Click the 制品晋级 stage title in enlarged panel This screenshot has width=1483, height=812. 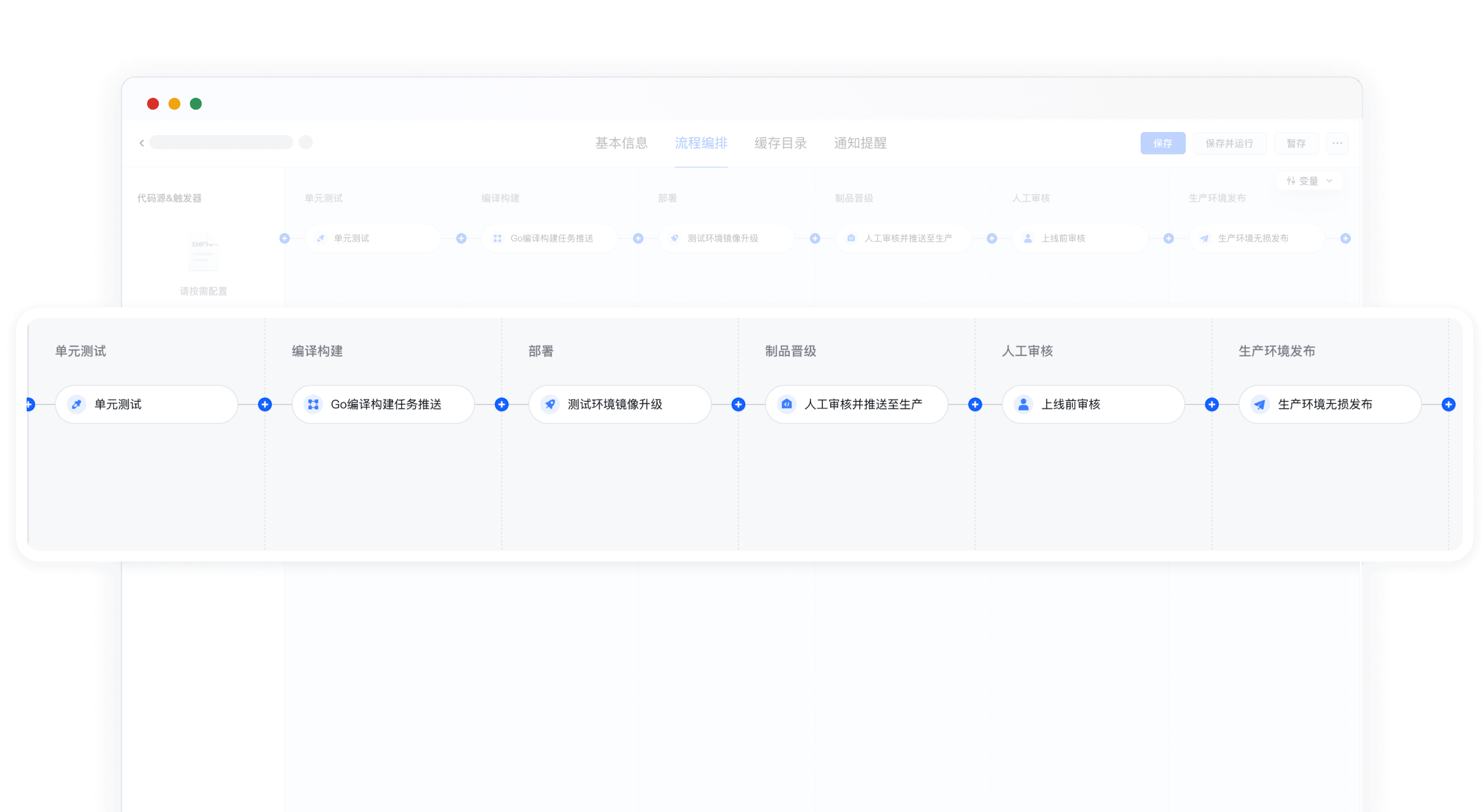tap(790, 351)
